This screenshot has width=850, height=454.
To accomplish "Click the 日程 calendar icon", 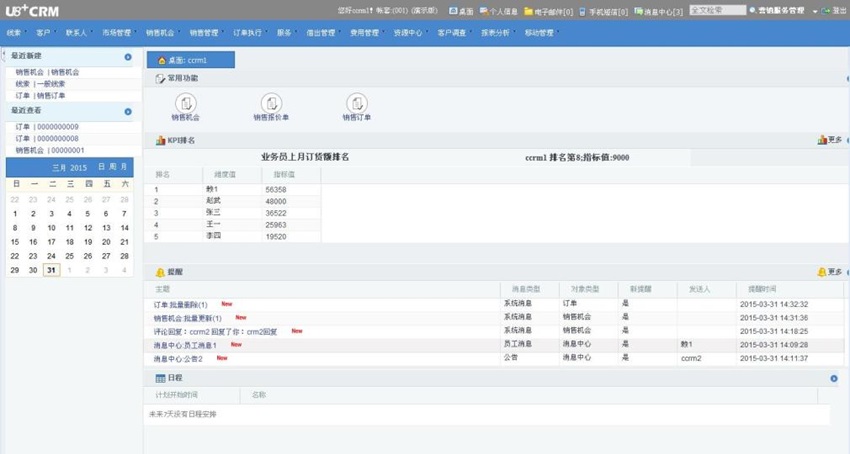I will [x=160, y=378].
